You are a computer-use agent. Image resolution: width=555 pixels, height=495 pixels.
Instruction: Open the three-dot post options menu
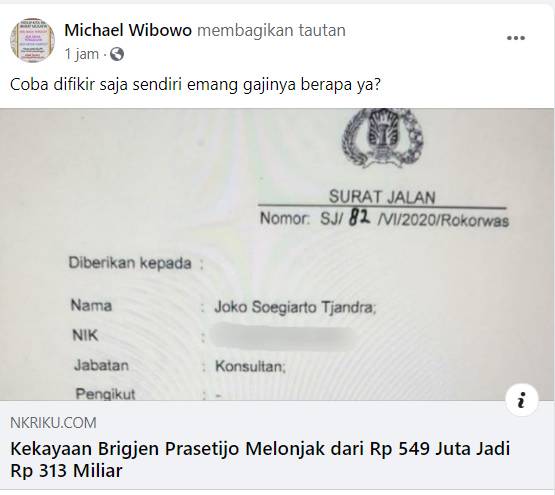click(515, 38)
